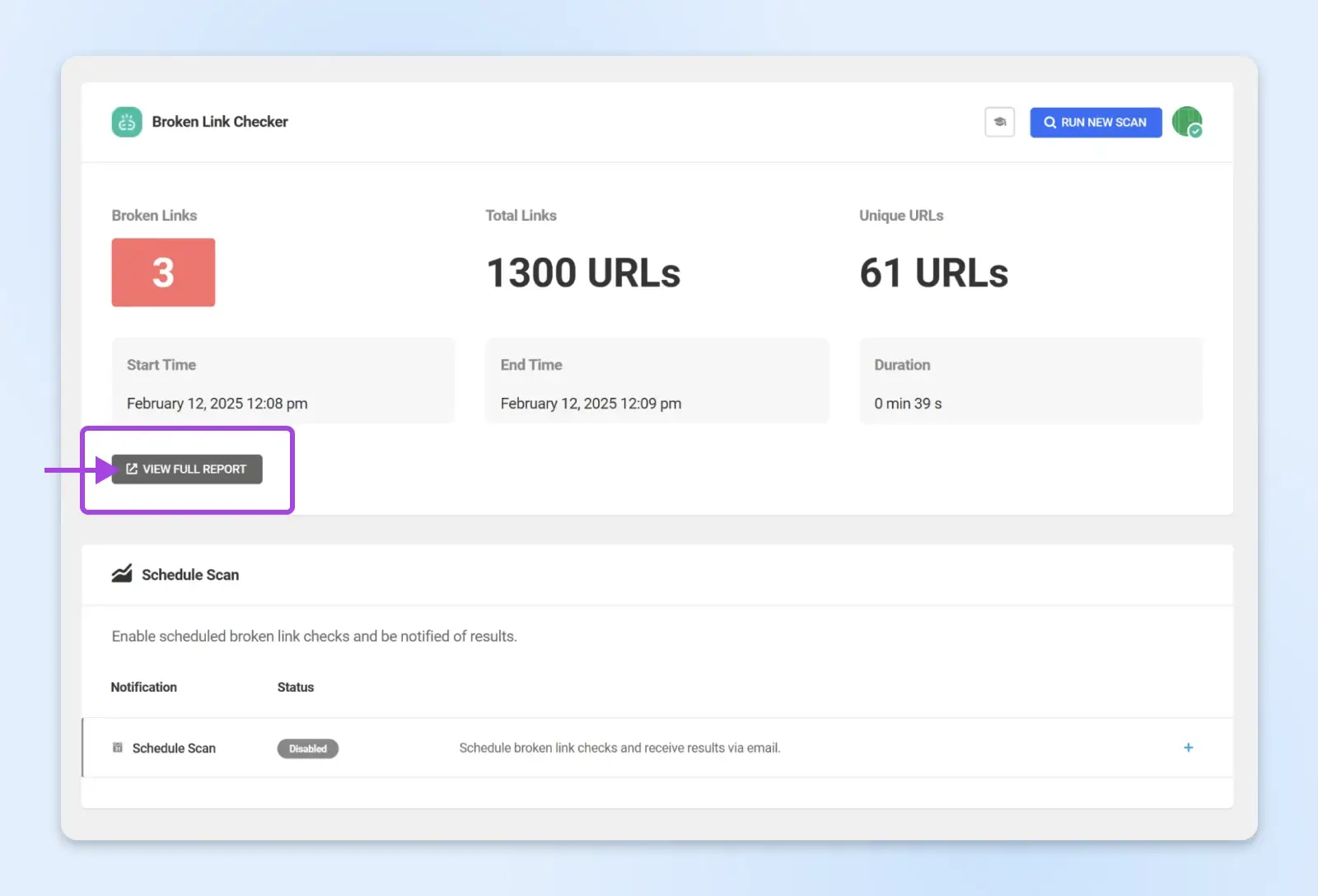This screenshot has width=1318, height=896.
Task: Open report via VIEW FULL REPORT text
Action: point(194,469)
